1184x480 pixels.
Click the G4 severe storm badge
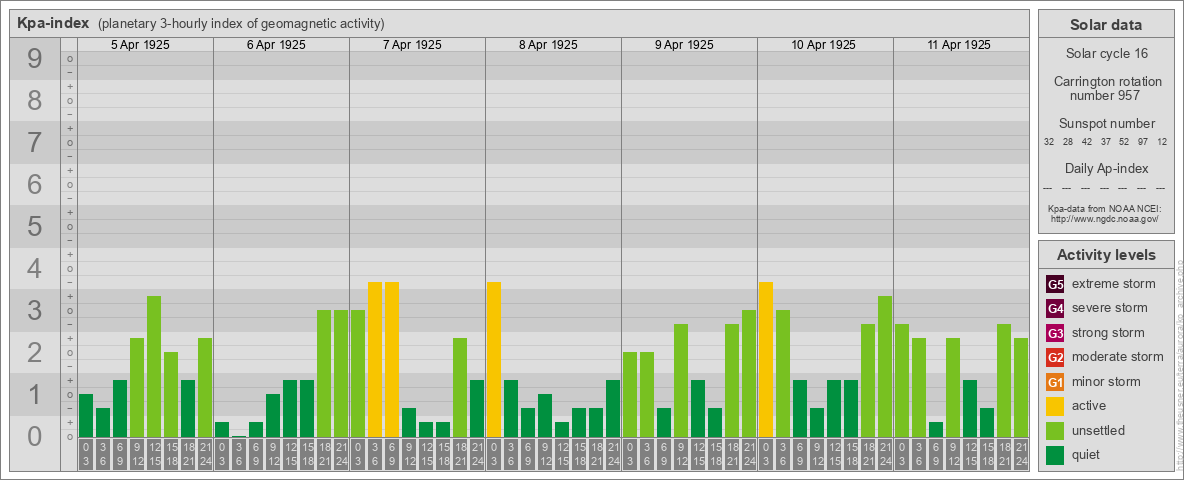(x=1055, y=309)
